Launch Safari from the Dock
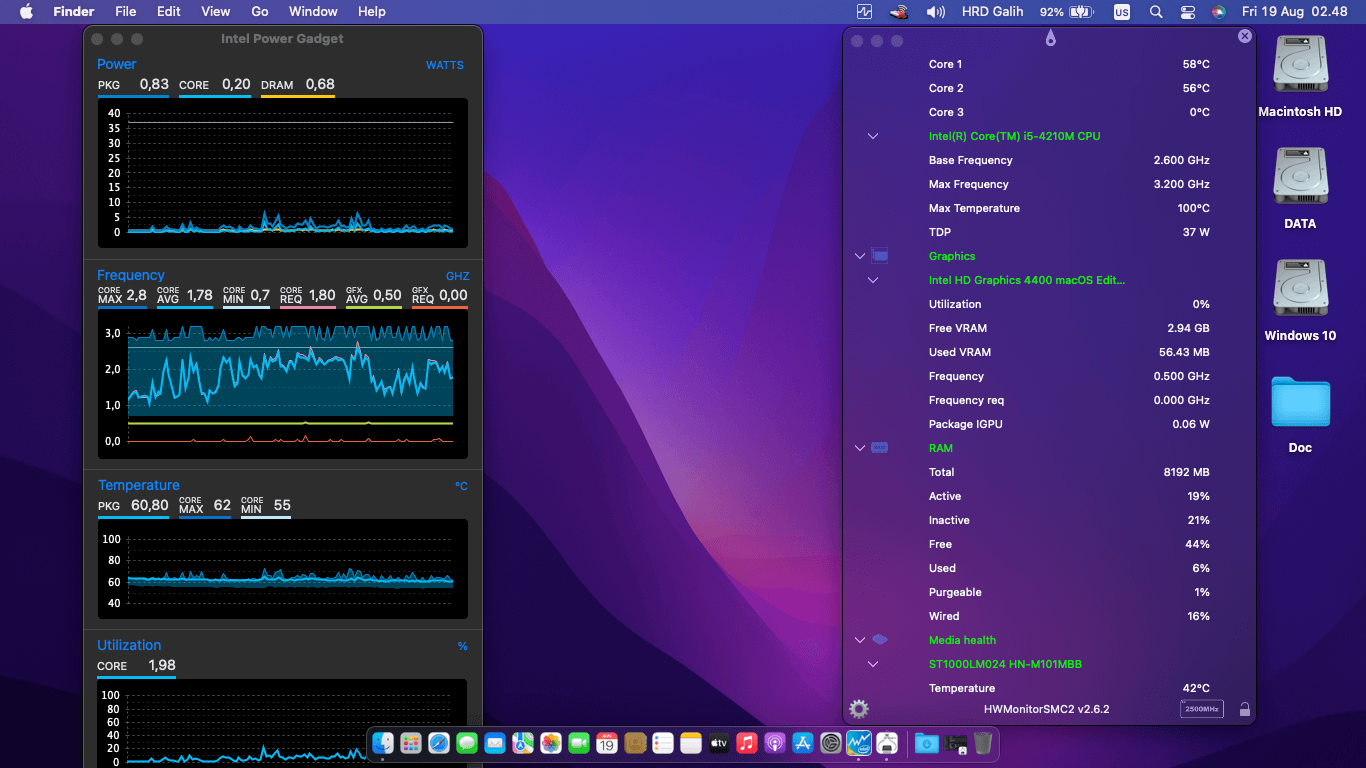 tap(439, 743)
